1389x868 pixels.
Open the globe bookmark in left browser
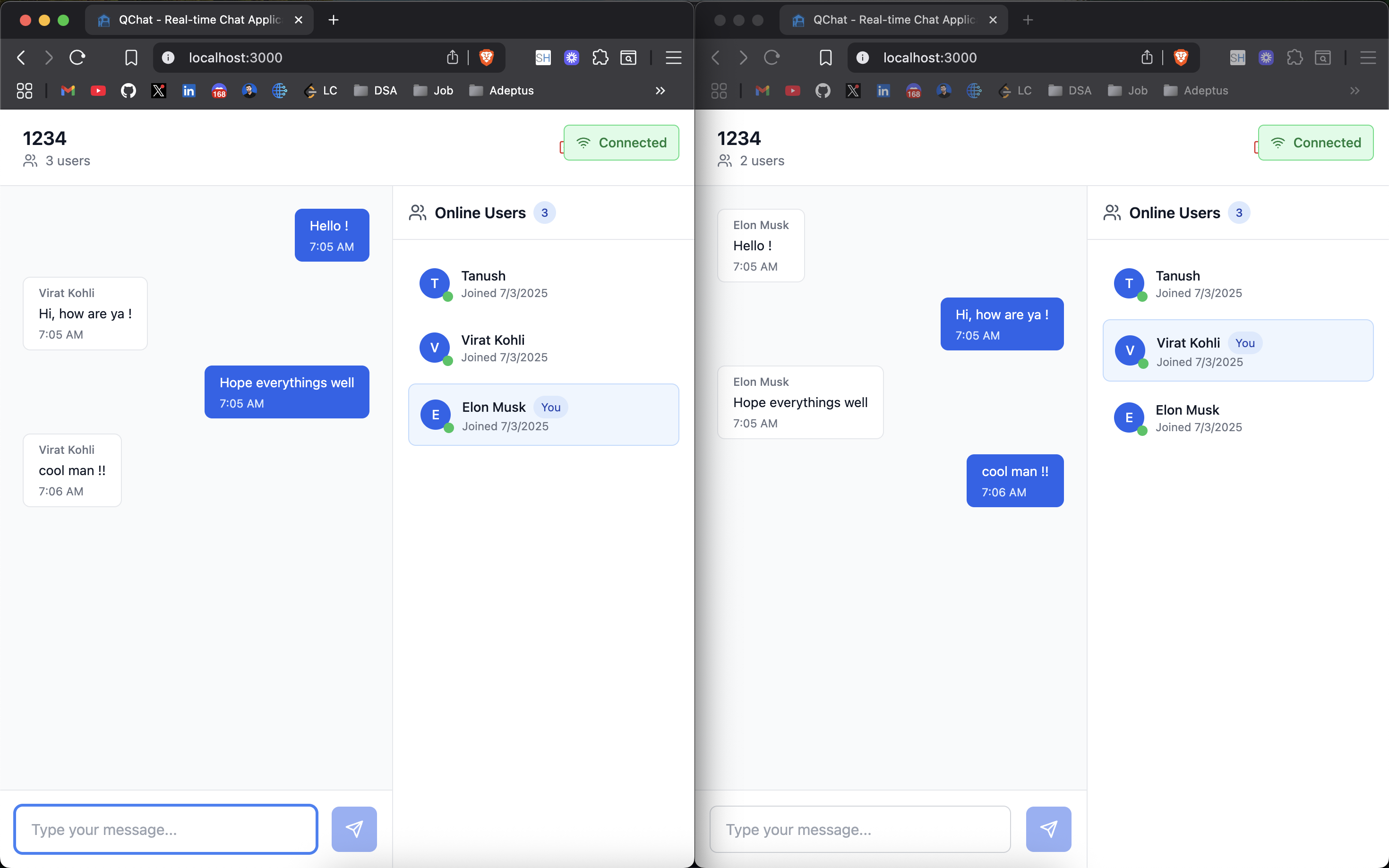(x=280, y=91)
